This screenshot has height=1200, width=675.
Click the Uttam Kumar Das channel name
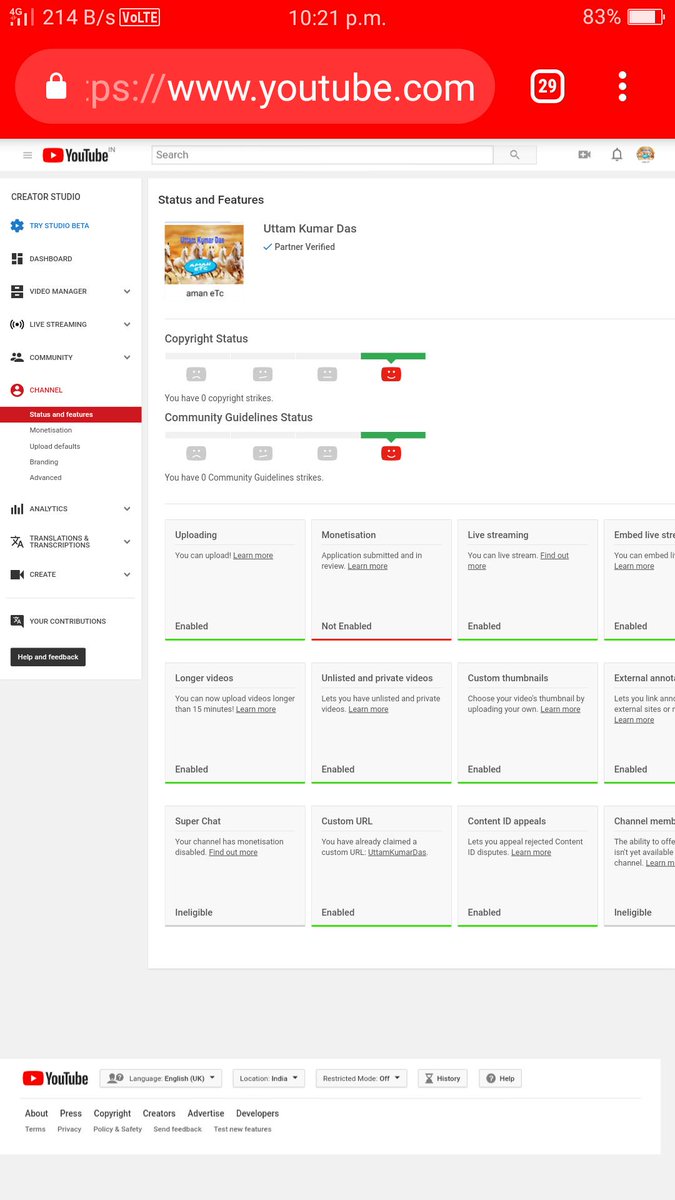pyautogui.click(x=310, y=229)
